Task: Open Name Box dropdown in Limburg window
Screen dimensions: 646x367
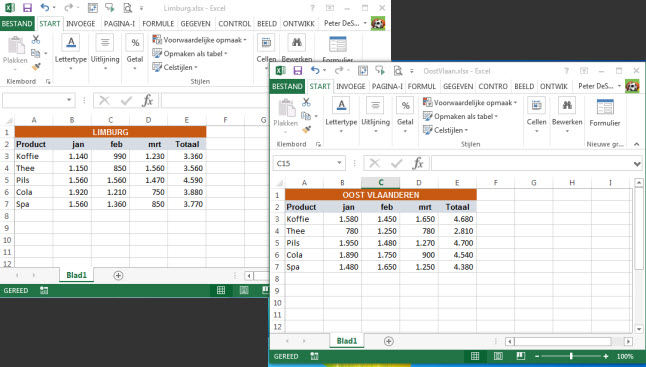Action: pyautogui.click(x=69, y=100)
